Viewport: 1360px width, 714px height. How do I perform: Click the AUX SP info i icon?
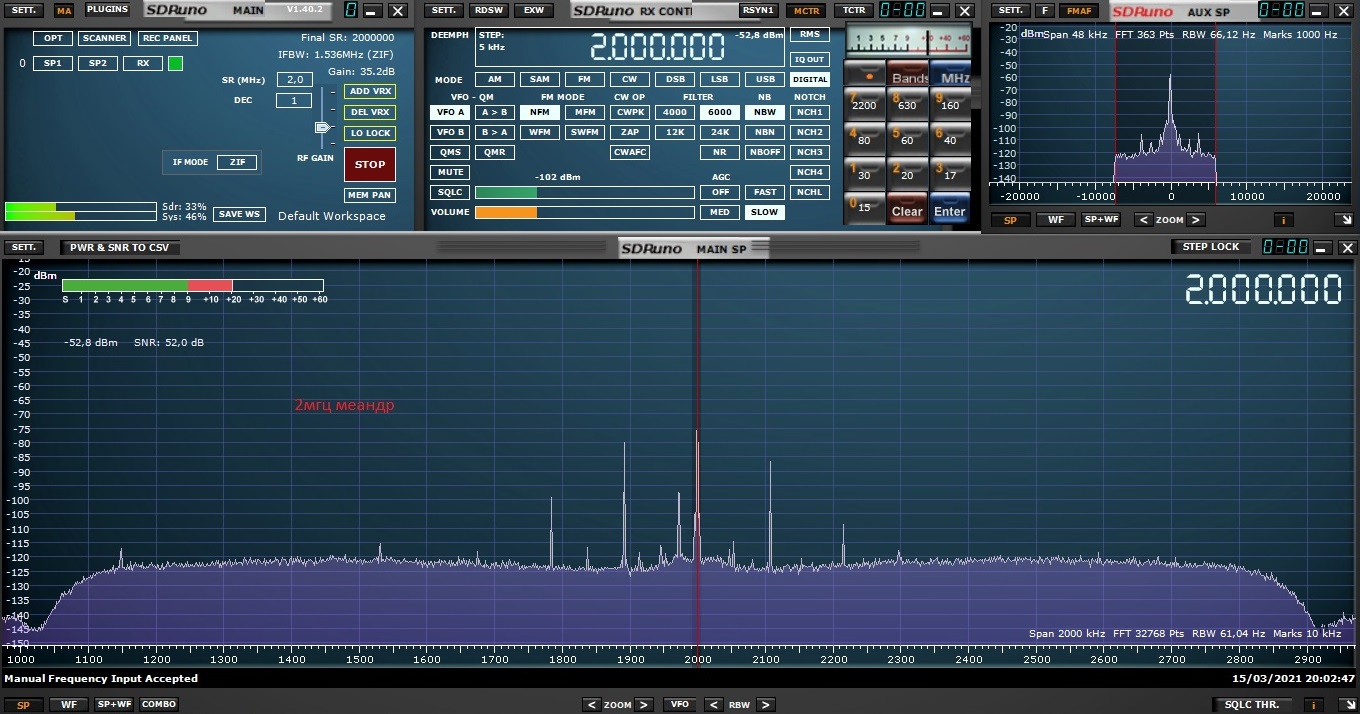point(1285,220)
